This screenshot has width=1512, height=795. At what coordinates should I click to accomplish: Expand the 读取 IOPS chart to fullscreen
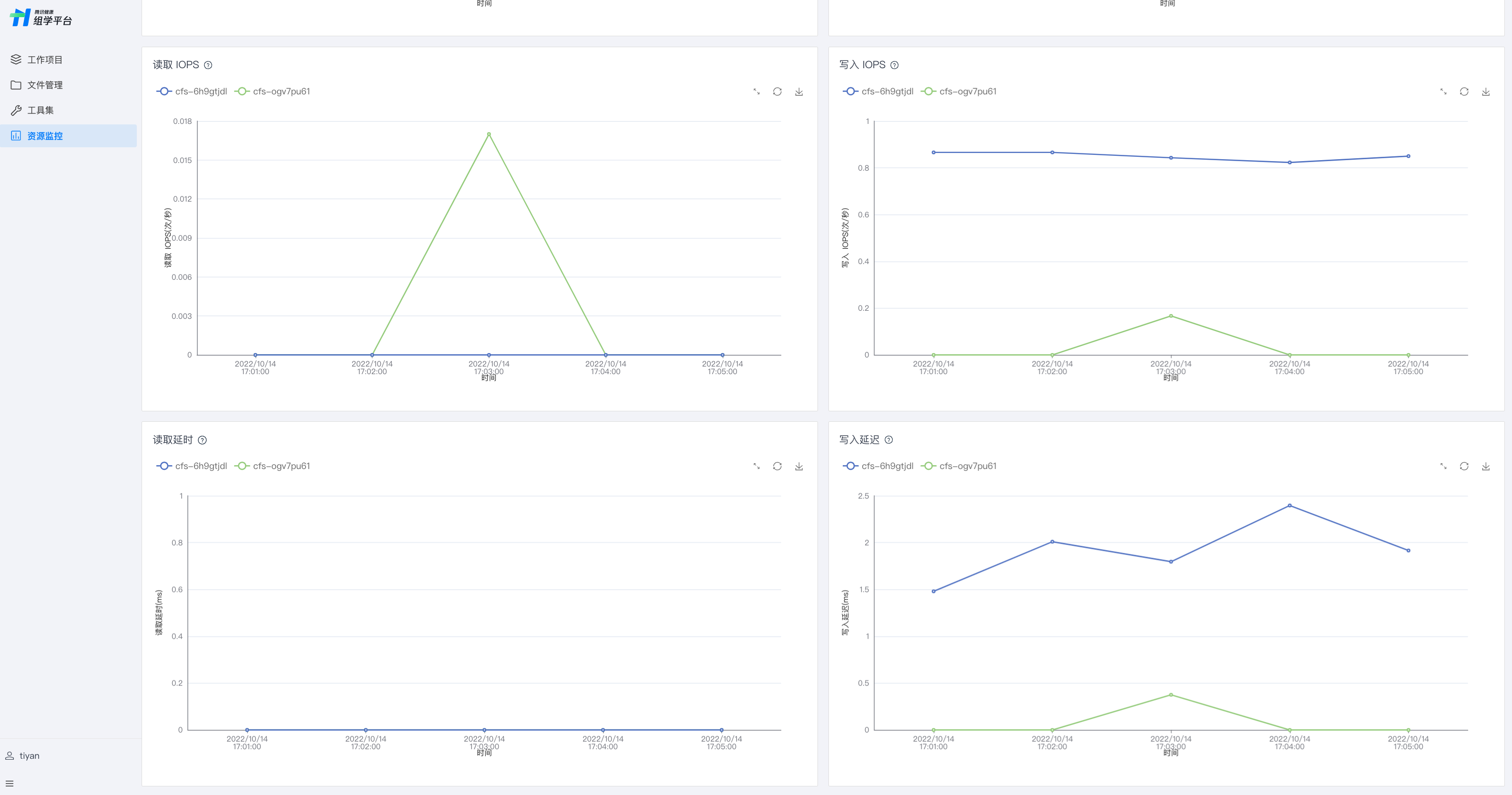coord(756,92)
